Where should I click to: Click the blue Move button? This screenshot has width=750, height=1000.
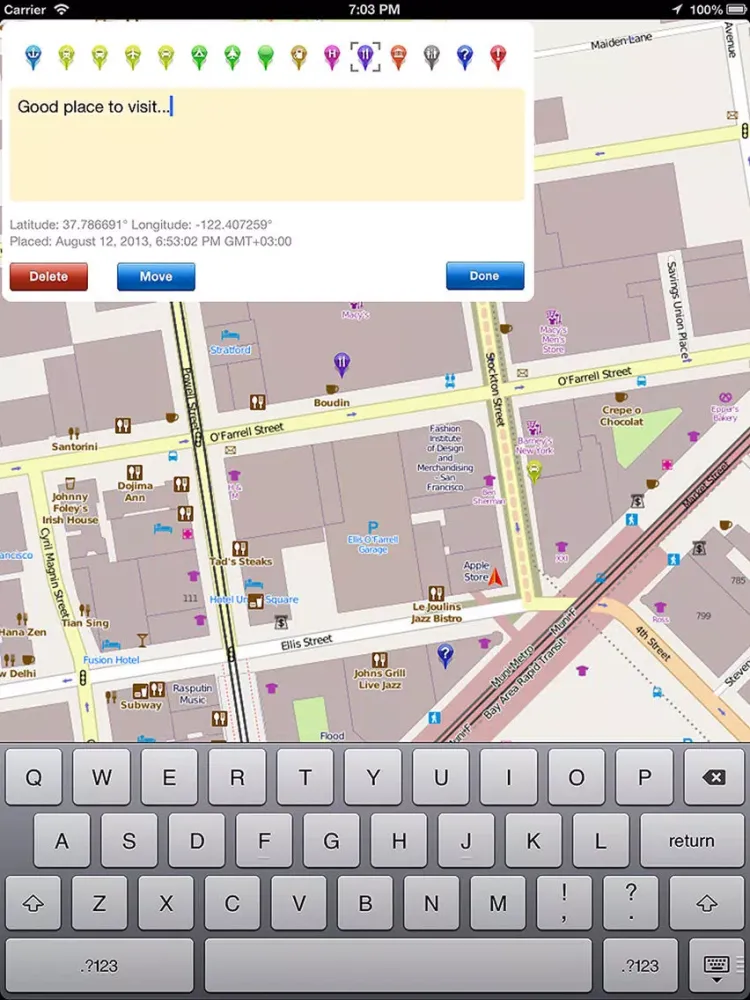(156, 277)
